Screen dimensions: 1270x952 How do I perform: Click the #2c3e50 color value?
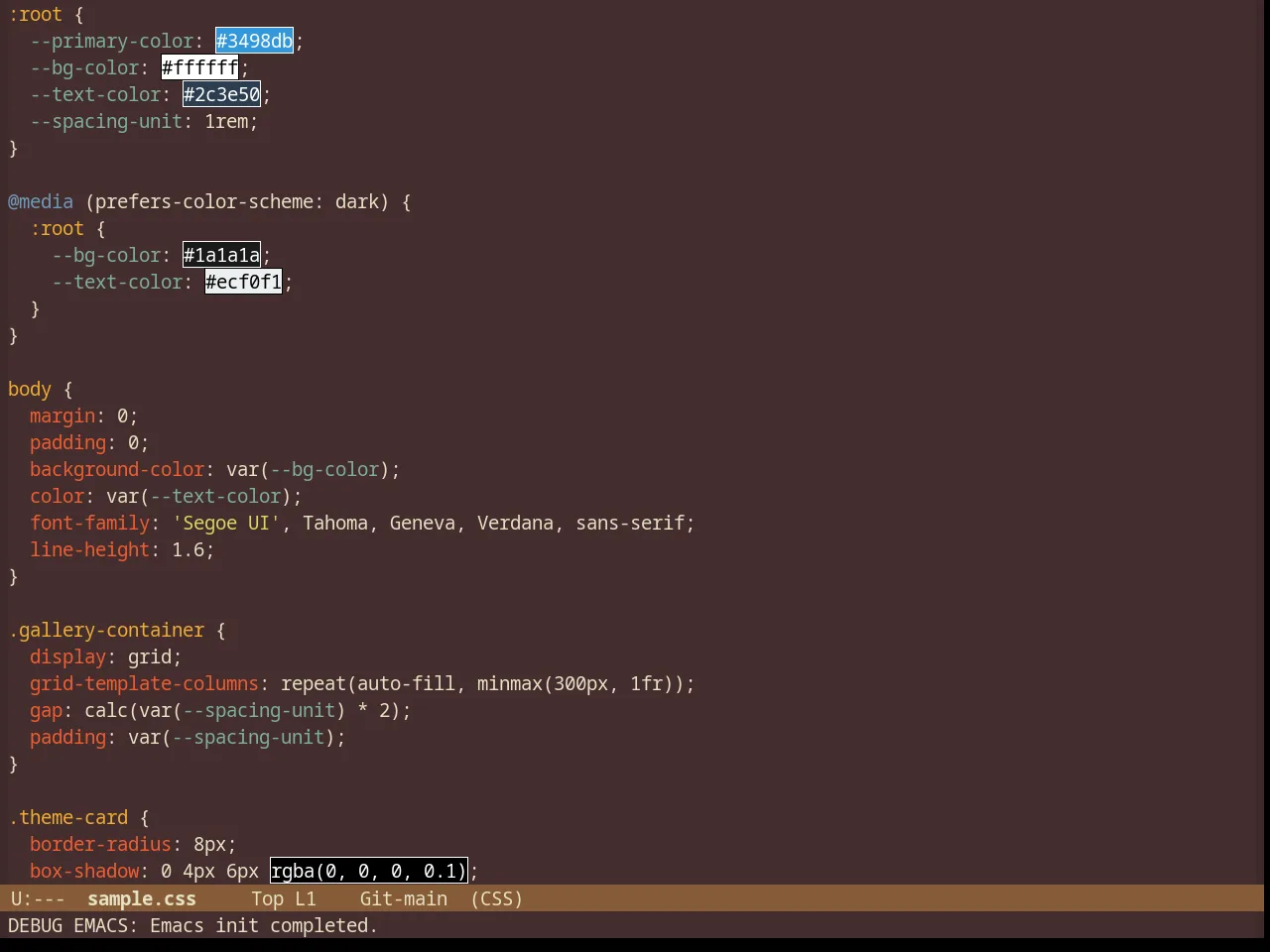pyautogui.click(x=221, y=94)
